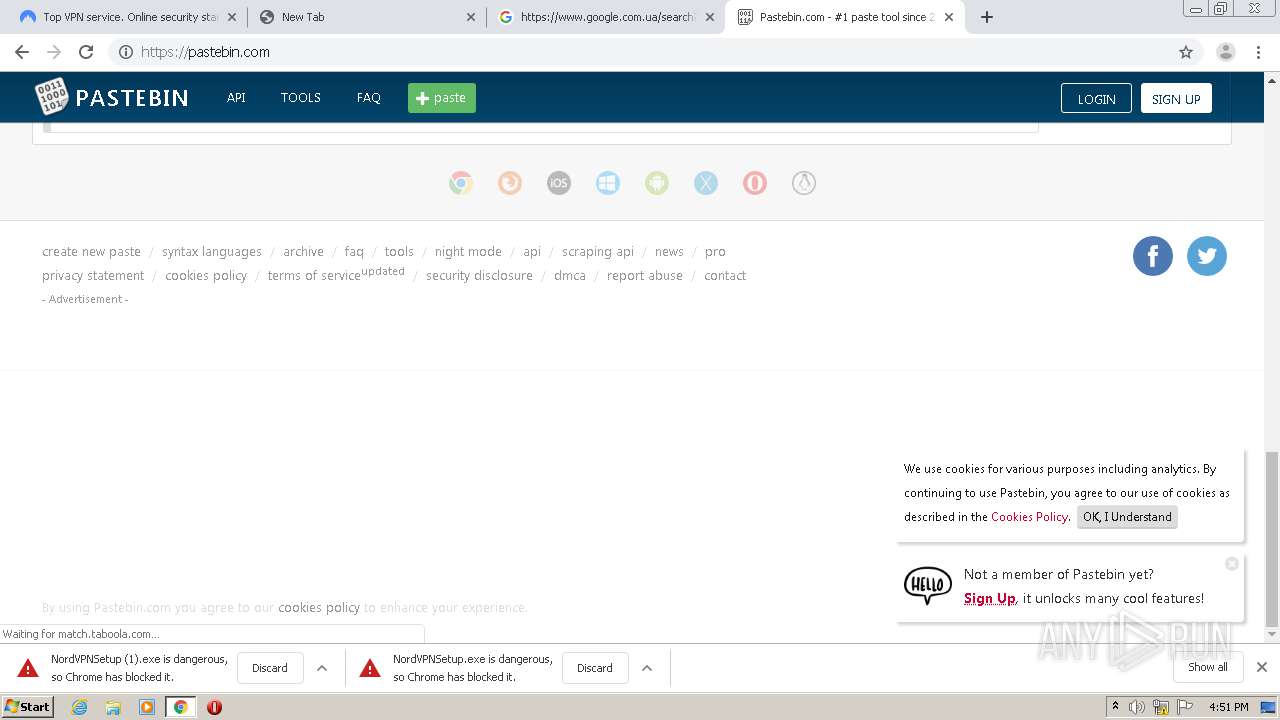Discard NordVPNSetup.exe download

595,668
